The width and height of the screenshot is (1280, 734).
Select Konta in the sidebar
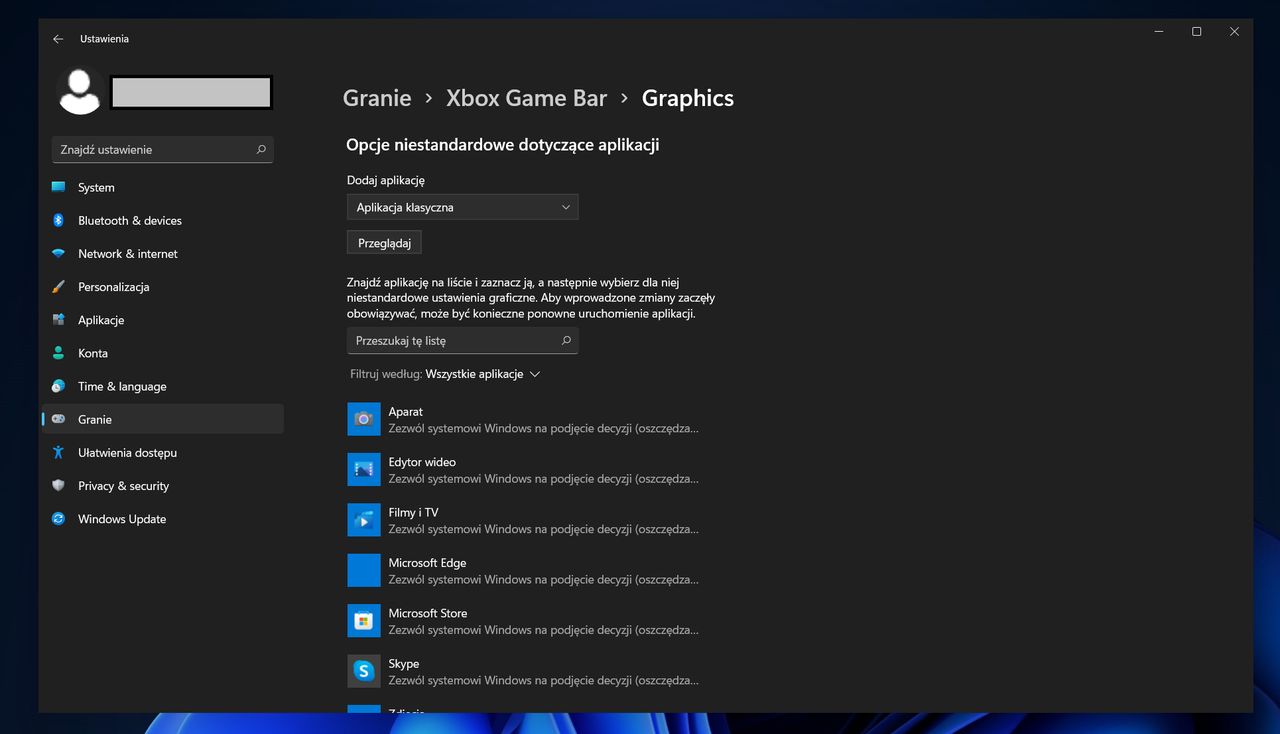(x=92, y=353)
